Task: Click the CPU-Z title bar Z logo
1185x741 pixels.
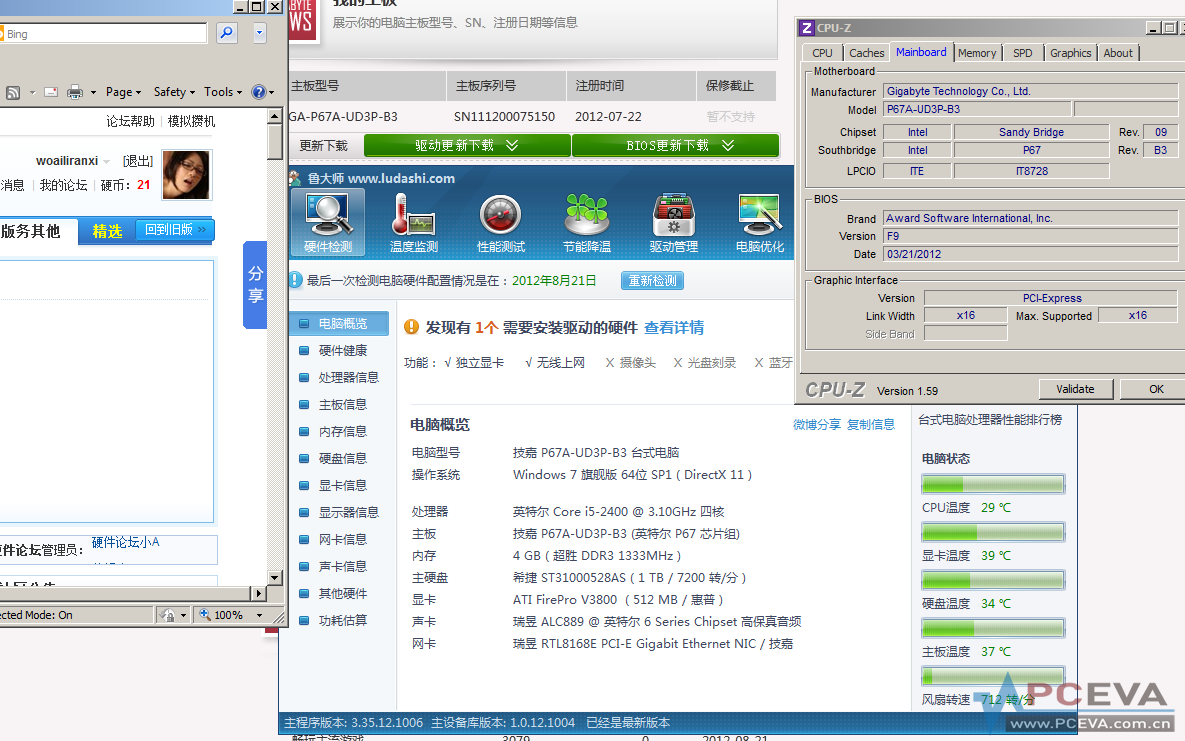Action: (806, 28)
